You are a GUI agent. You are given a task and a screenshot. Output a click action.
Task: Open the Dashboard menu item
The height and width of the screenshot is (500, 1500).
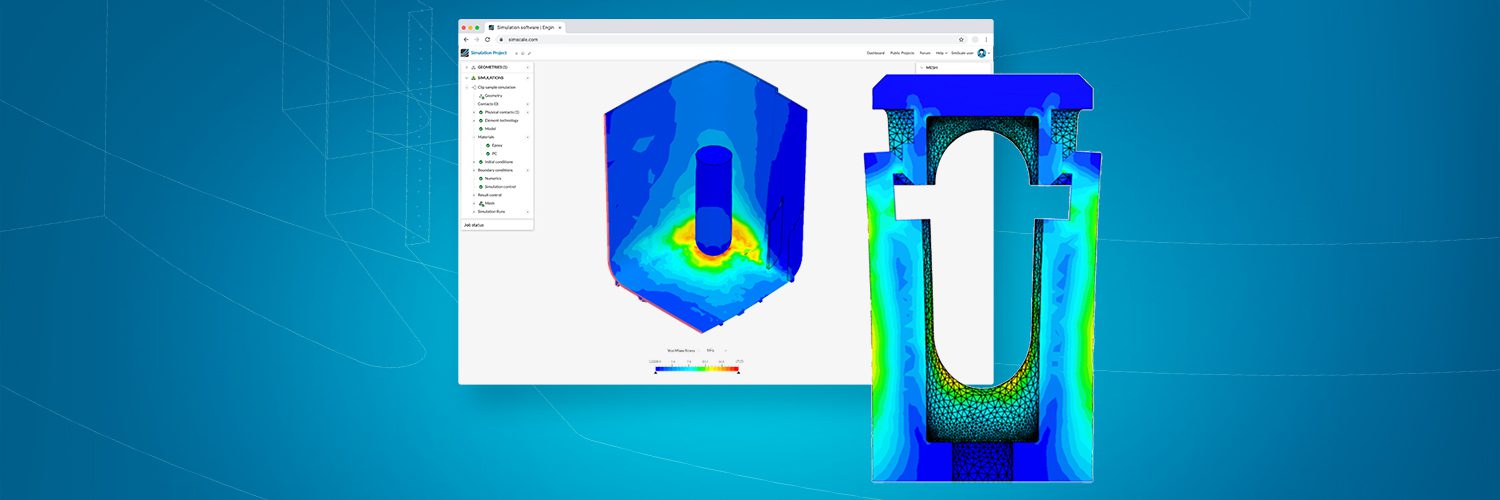[x=875, y=53]
